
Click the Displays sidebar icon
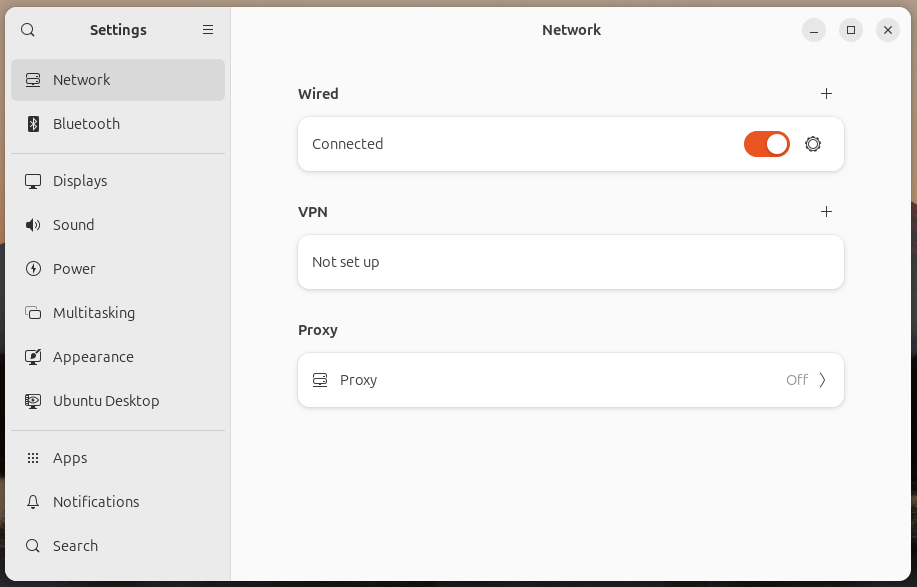(x=32, y=181)
